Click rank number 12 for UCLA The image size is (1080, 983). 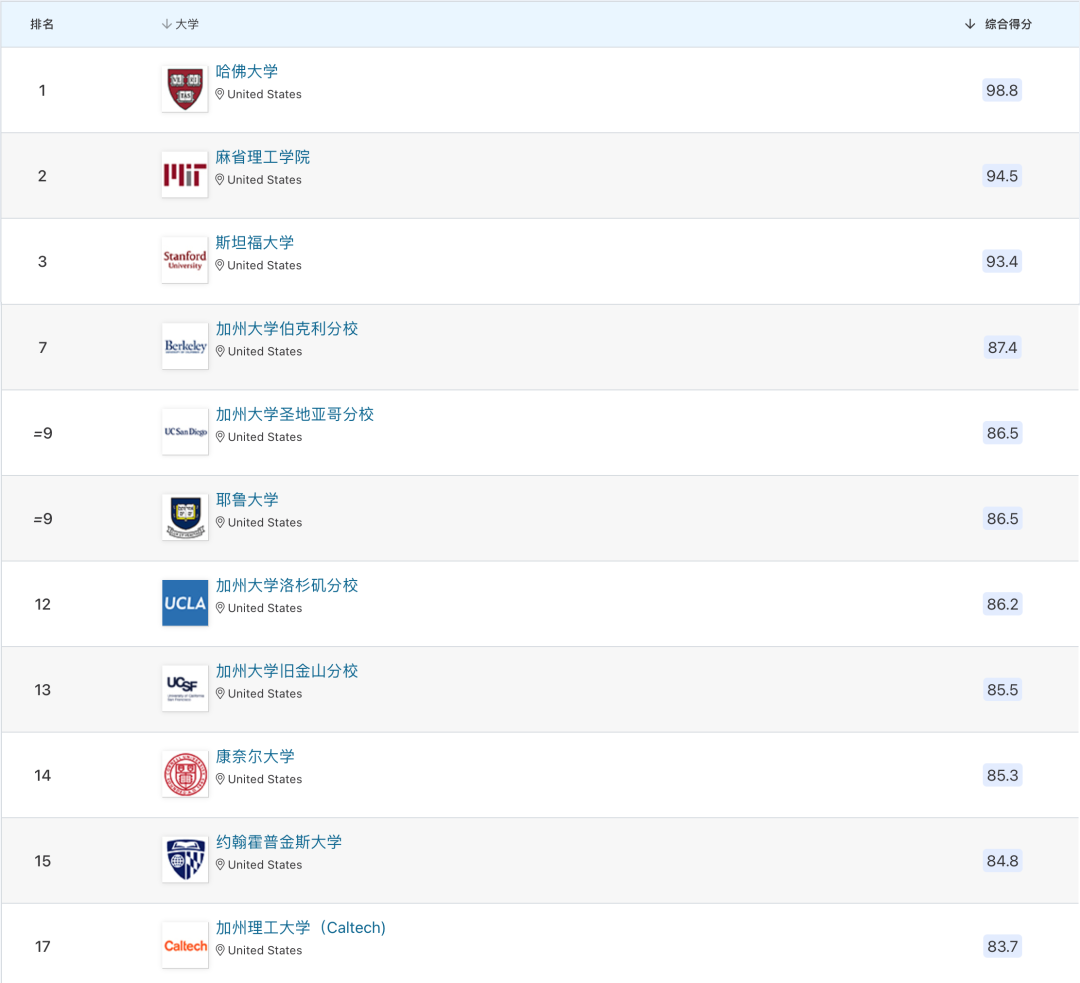click(x=43, y=604)
